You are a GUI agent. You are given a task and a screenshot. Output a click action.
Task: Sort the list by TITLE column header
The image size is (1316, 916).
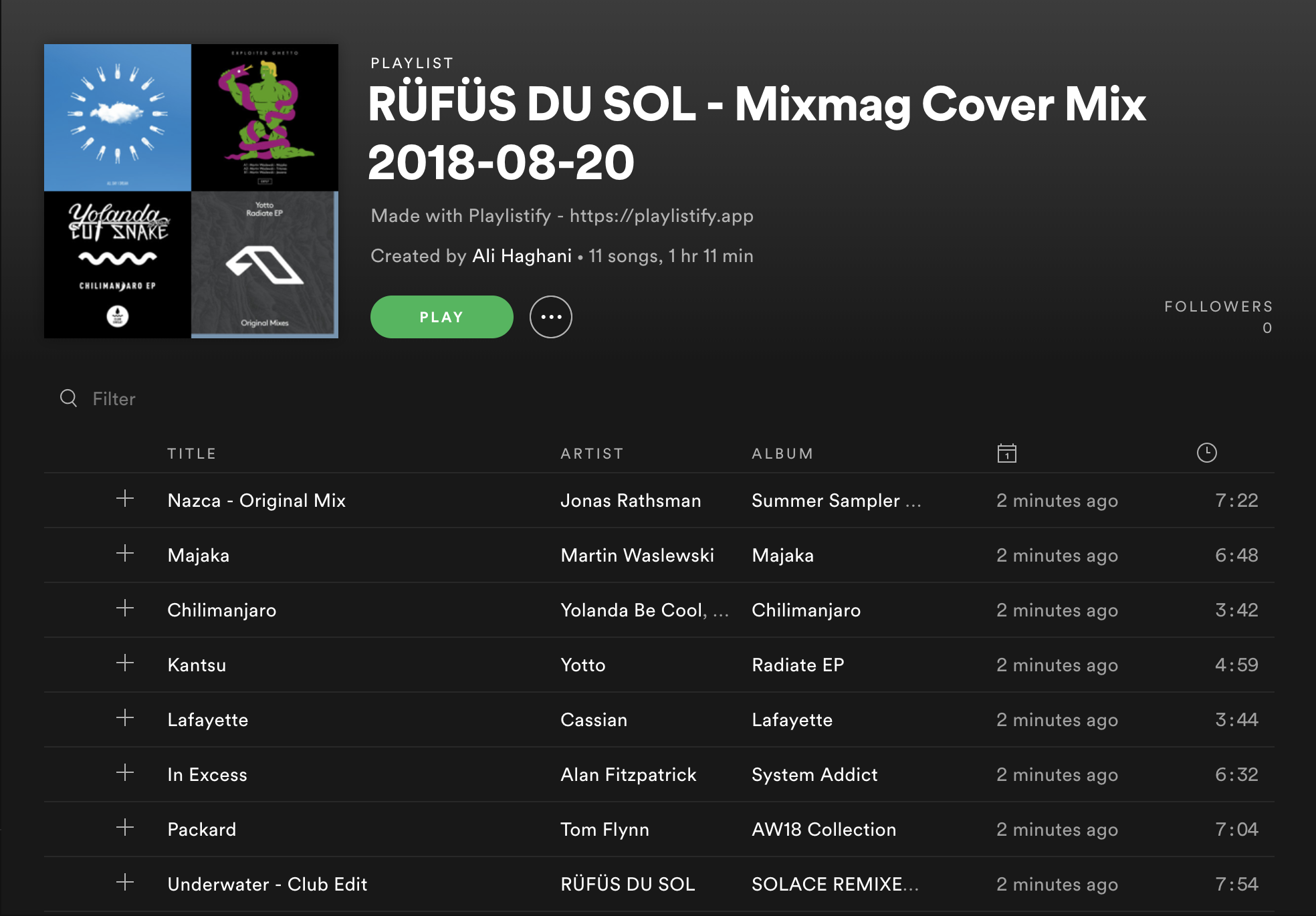[191, 454]
